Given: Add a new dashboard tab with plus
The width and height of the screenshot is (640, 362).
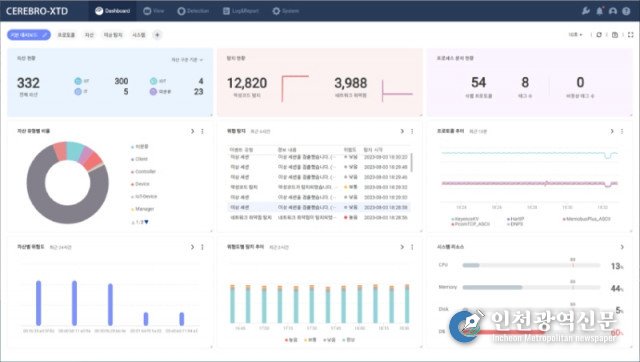Looking at the screenshot, I should point(157,35).
